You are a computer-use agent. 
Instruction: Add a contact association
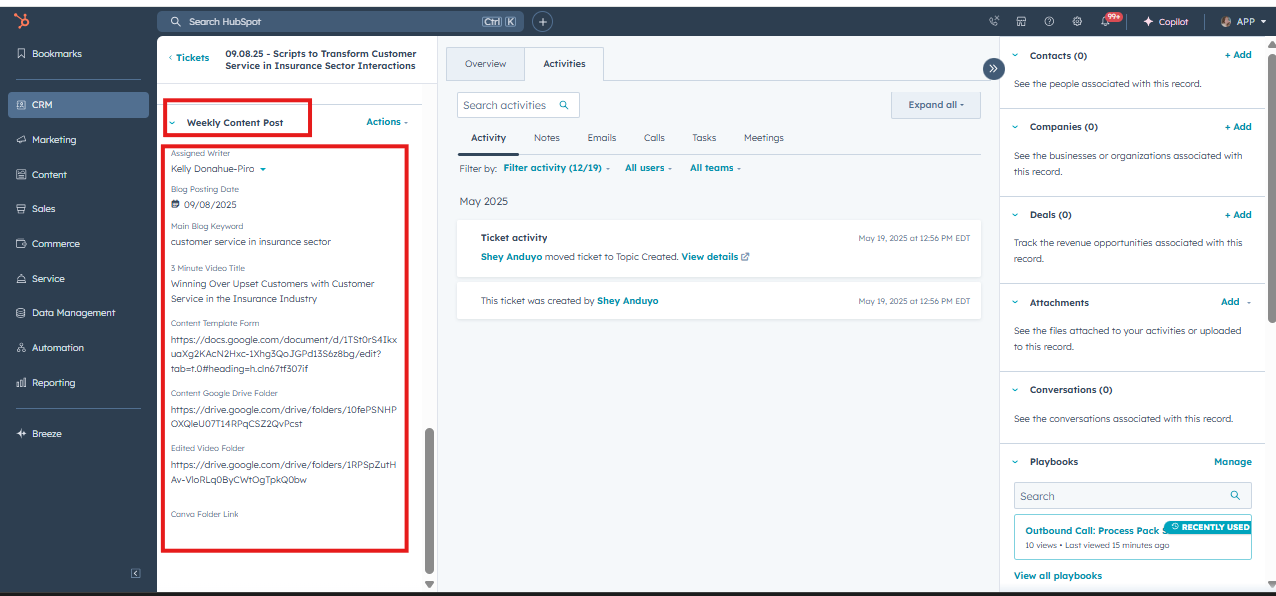(1238, 56)
